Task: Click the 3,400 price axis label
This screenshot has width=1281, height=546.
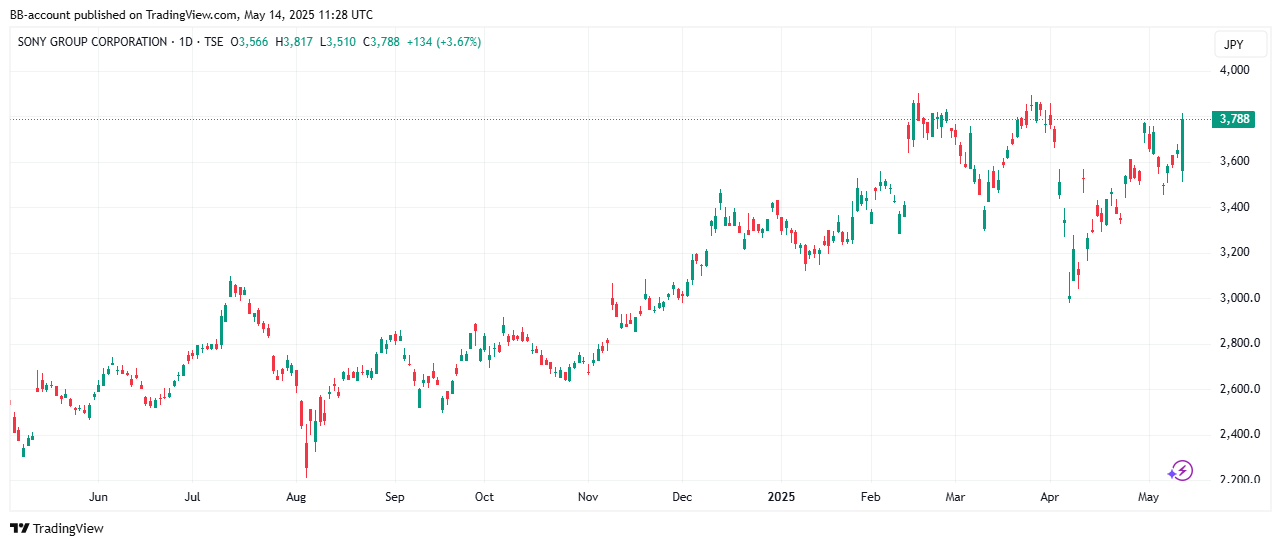Action: click(1235, 207)
